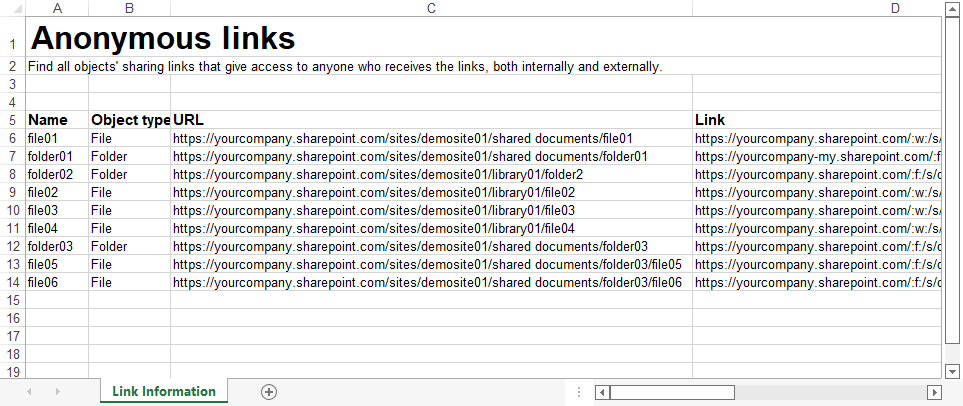963x406 pixels.
Task: Click the URL ending in library01/file04
Action: pos(432,228)
